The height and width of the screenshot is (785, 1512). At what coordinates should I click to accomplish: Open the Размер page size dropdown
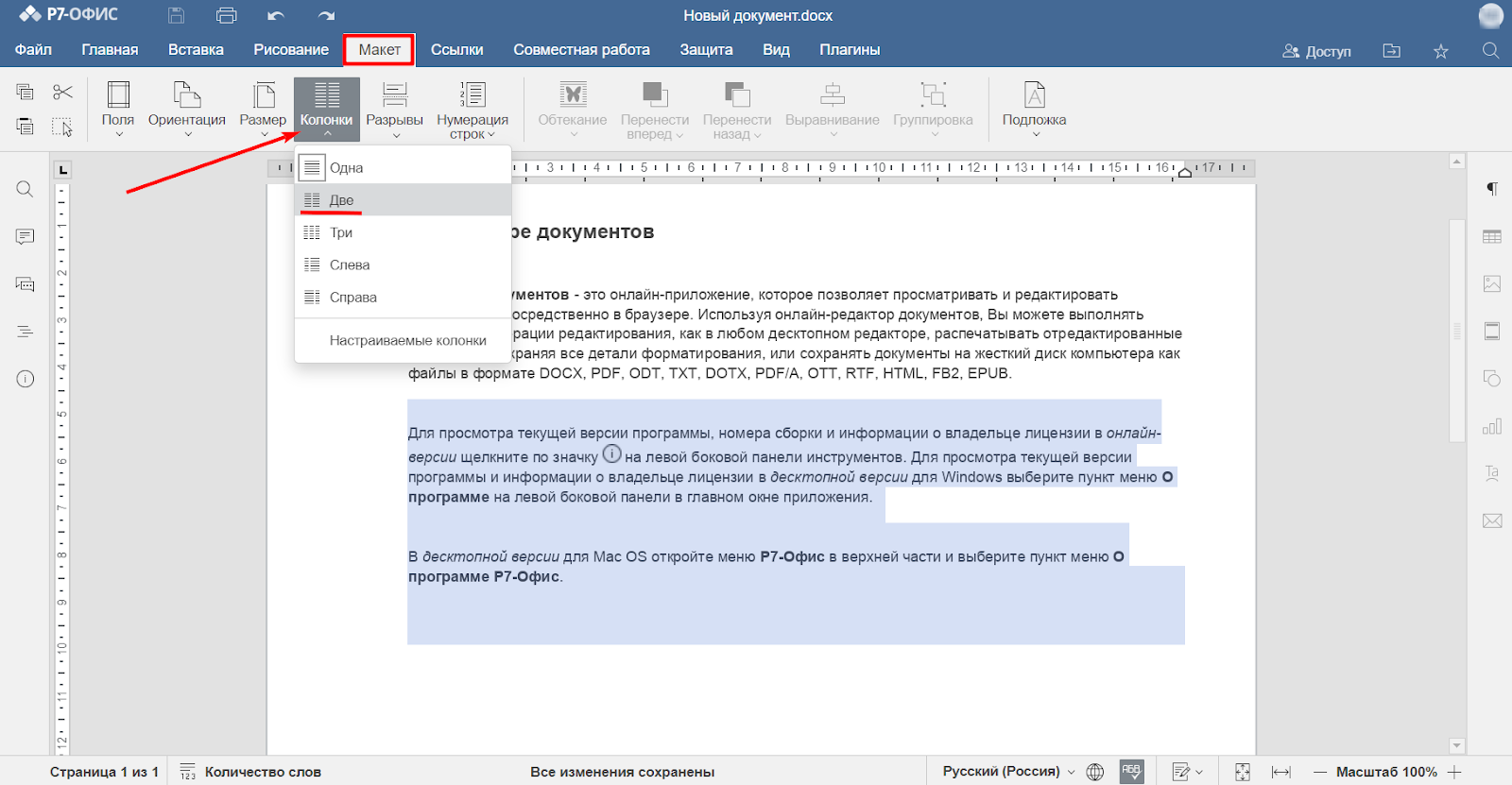pyautogui.click(x=263, y=110)
